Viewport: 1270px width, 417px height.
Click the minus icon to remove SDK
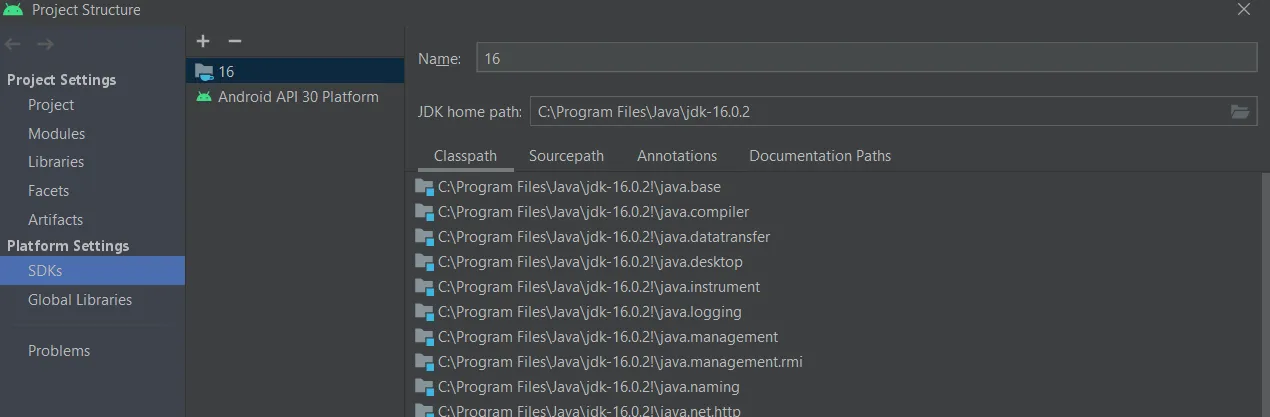pos(235,41)
